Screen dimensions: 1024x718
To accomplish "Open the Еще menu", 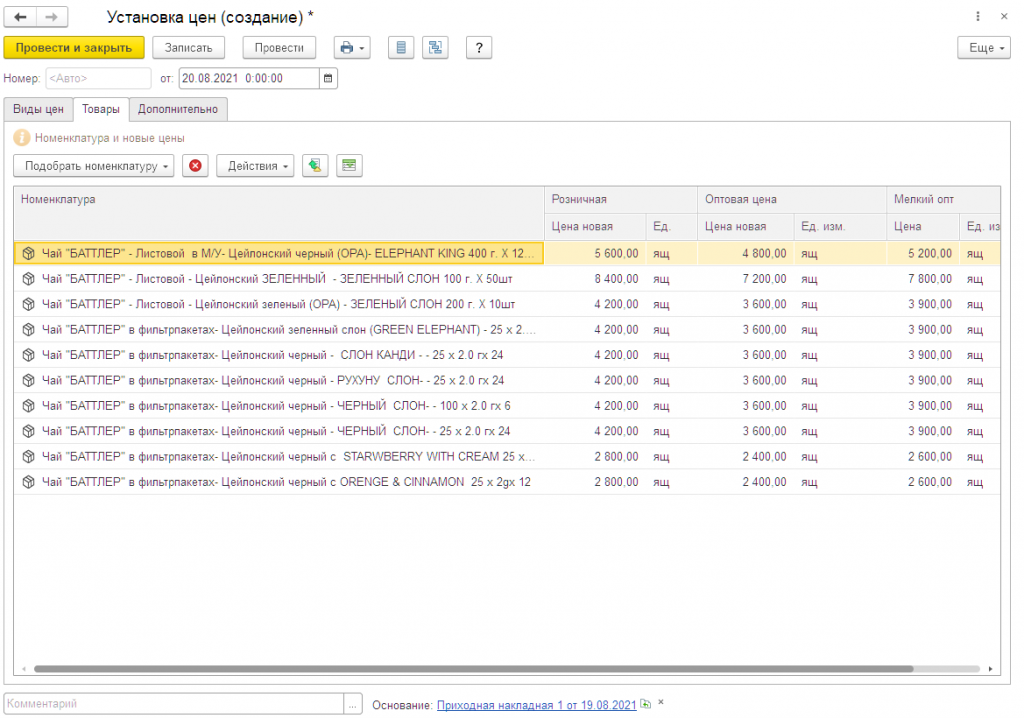I will point(984,48).
